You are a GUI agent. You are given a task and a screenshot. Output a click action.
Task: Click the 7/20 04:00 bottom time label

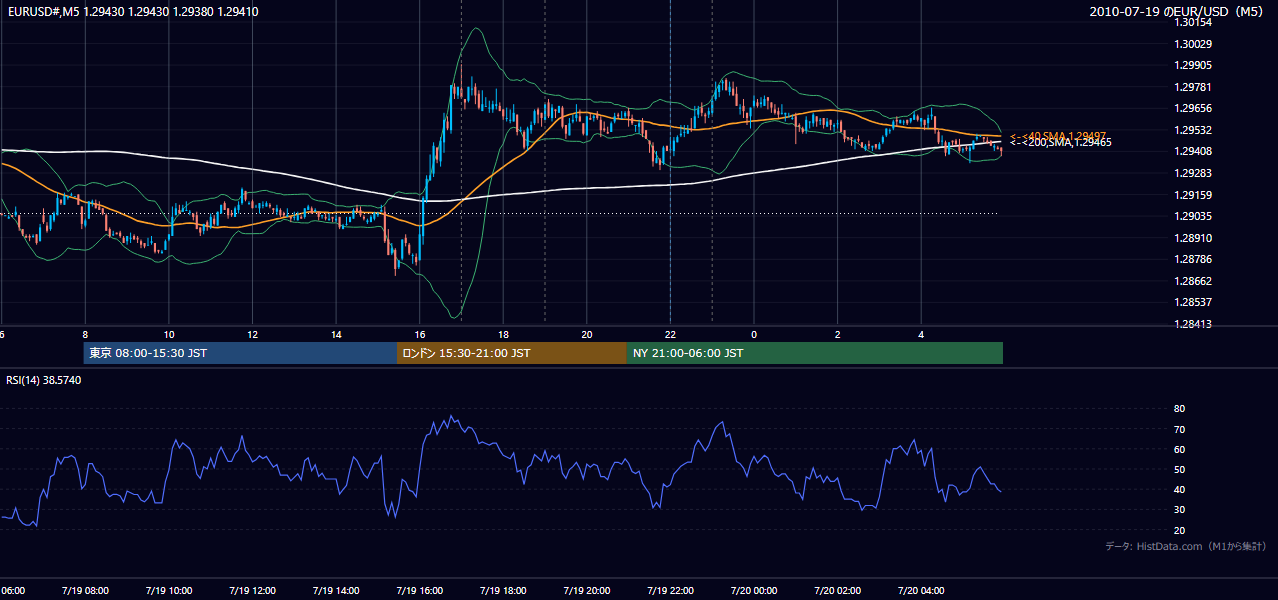(x=921, y=590)
